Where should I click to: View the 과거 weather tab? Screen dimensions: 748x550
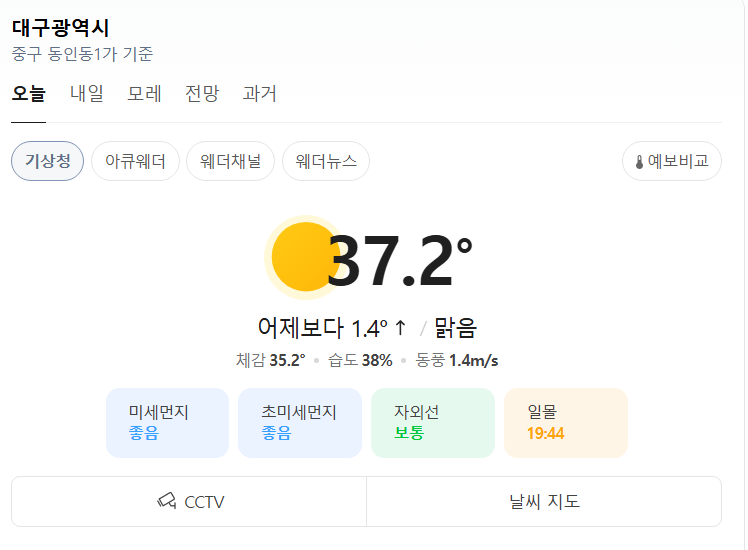click(260, 93)
